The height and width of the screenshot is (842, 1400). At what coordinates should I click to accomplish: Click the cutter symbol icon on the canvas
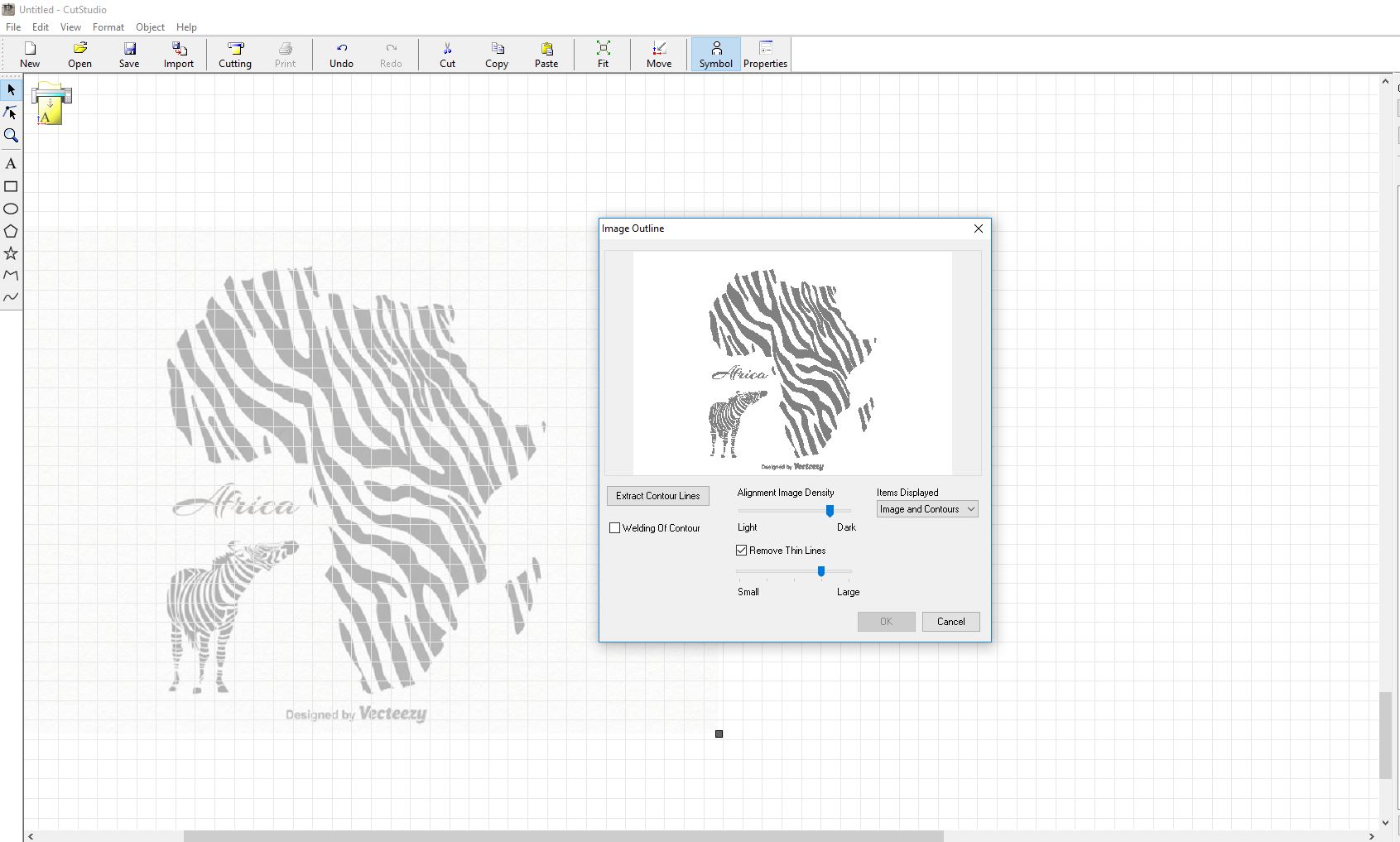[51, 103]
